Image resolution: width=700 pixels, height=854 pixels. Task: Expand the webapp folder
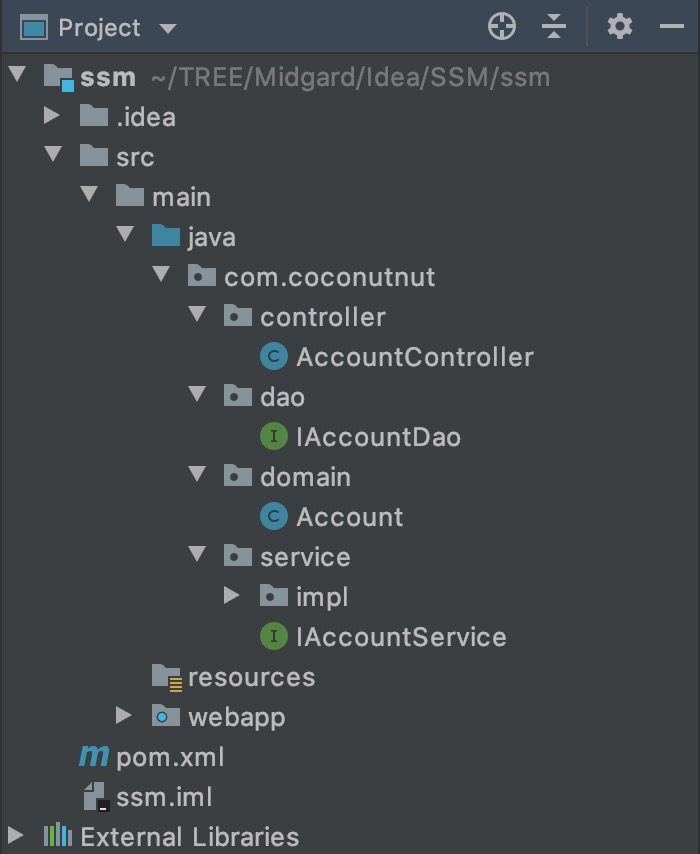pyautogui.click(x=124, y=717)
